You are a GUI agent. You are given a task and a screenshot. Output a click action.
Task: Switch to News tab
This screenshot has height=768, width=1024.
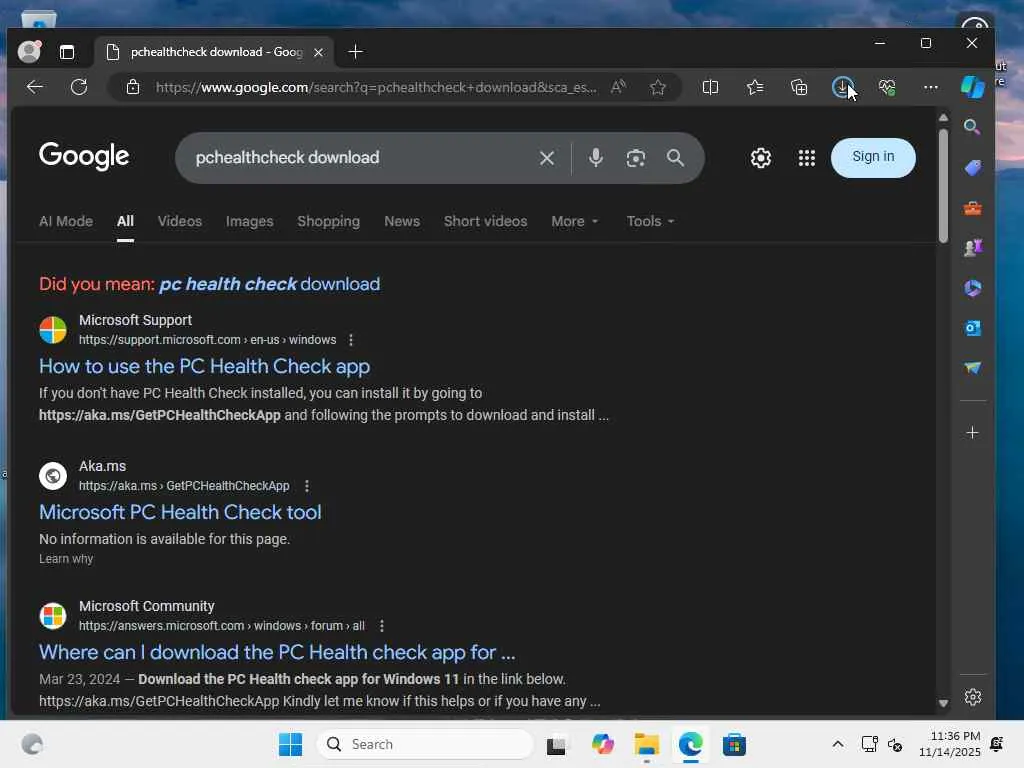point(402,221)
